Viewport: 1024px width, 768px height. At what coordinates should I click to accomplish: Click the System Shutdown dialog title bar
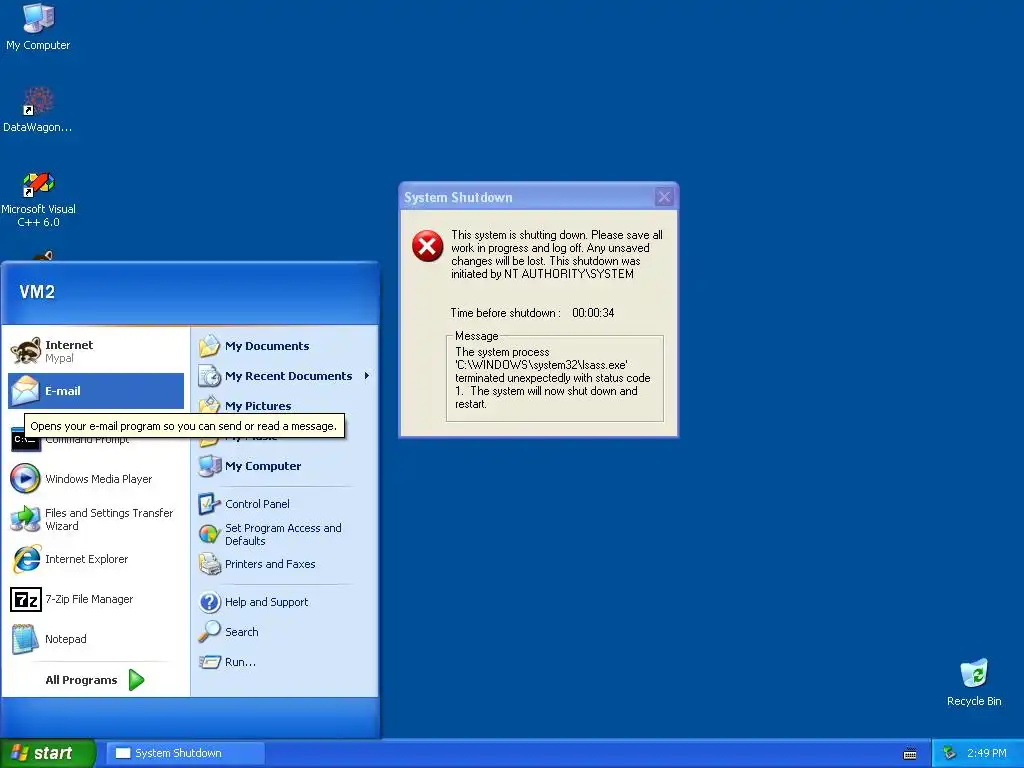coord(526,197)
